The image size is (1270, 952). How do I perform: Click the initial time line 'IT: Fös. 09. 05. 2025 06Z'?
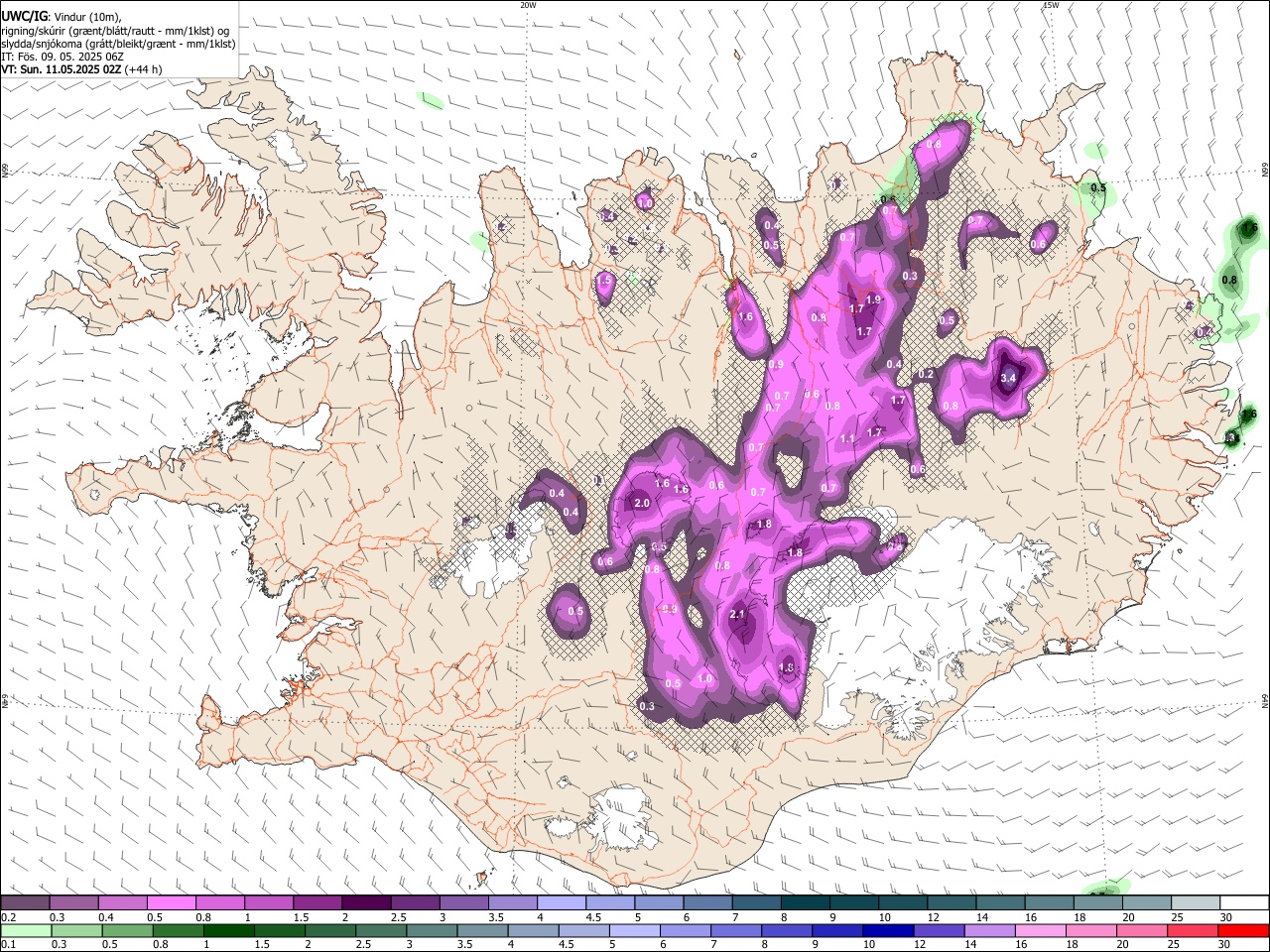click(x=63, y=57)
